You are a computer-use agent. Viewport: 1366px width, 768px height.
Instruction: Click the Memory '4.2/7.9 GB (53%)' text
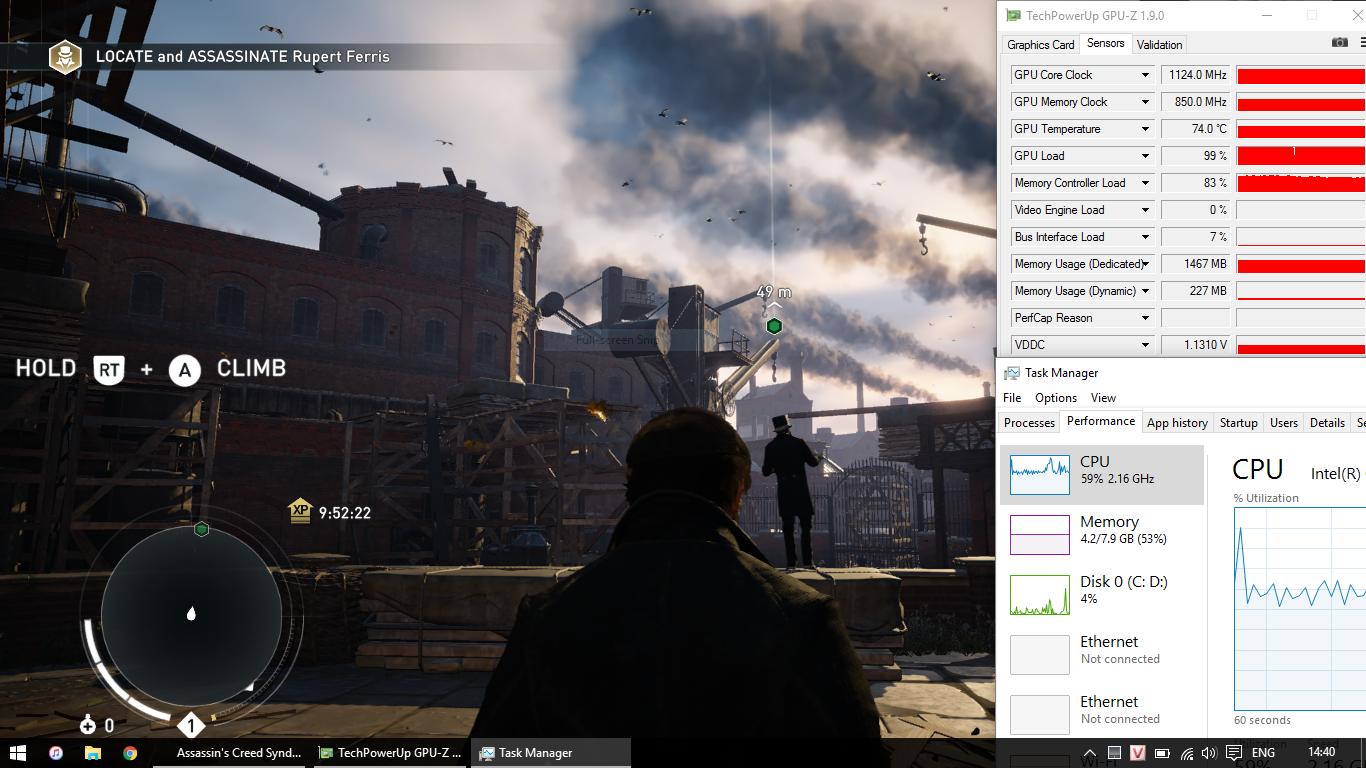(1123, 539)
